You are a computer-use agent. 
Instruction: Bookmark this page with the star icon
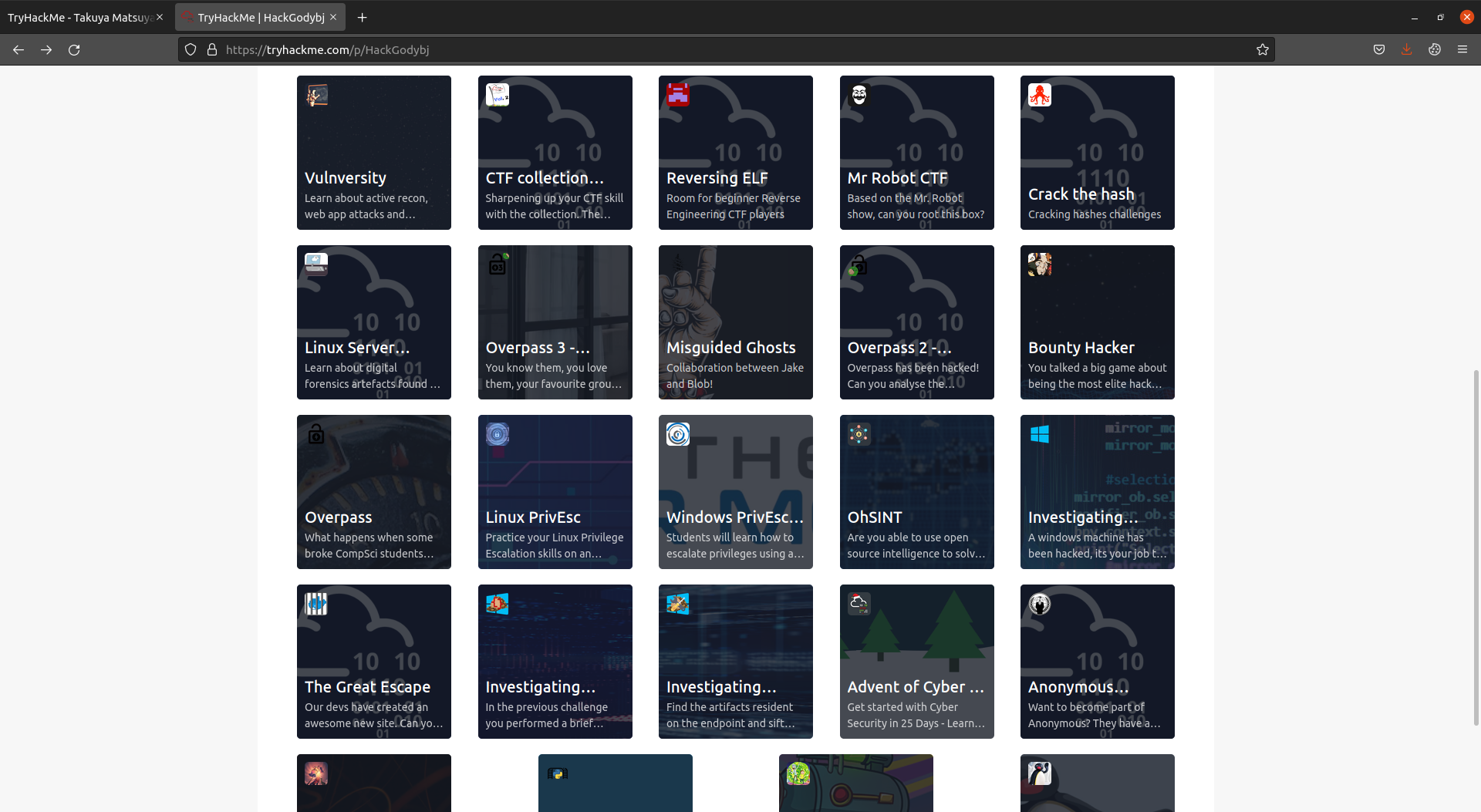[1262, 50]
